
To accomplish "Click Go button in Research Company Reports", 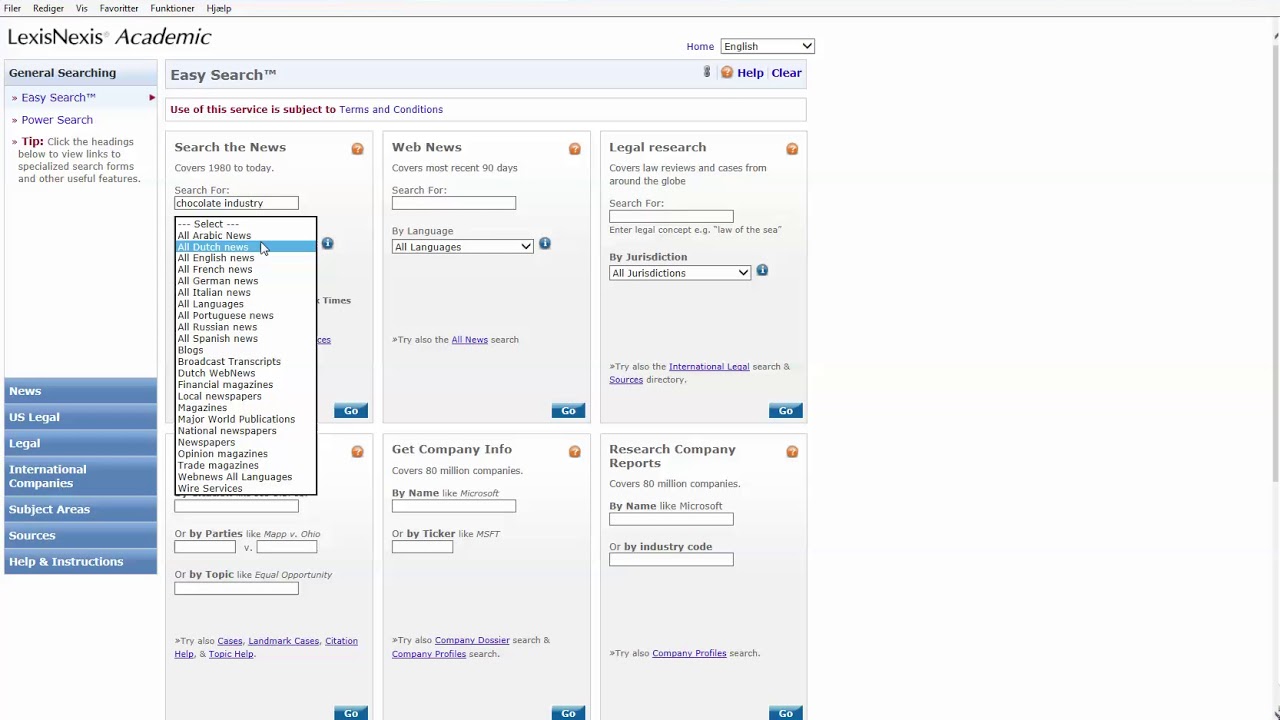I will click(x=786, y=713).
